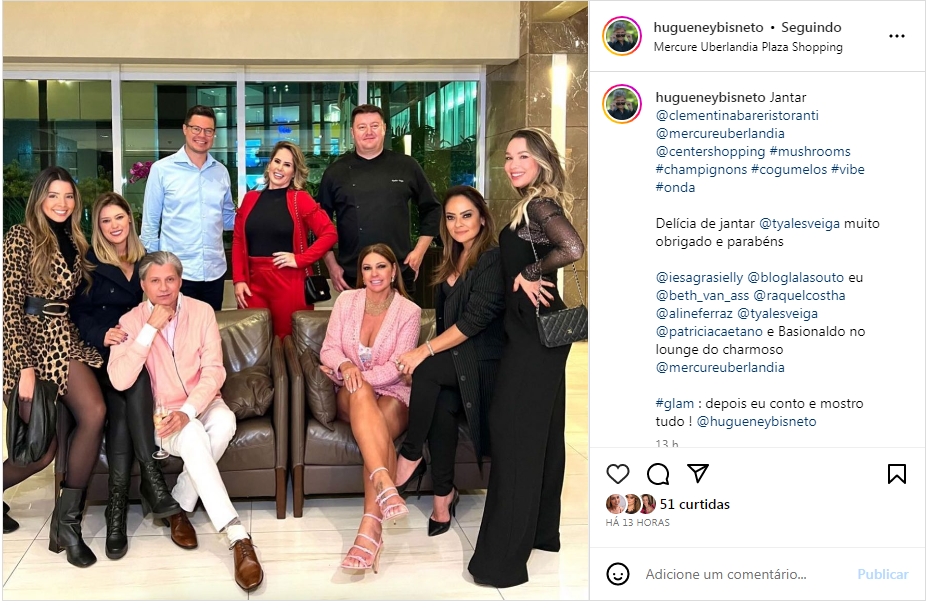
Task: Like the post with the heart icon
Action: (x=617, y=474)
